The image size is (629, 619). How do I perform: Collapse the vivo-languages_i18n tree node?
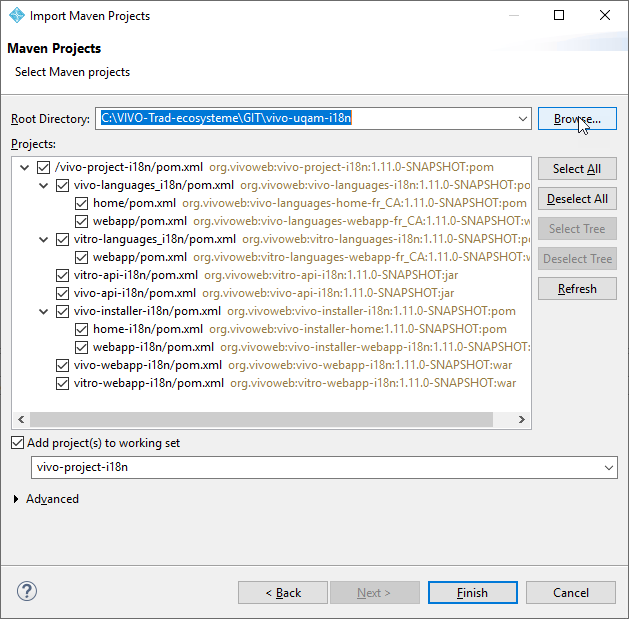click(x=43, y=185)
